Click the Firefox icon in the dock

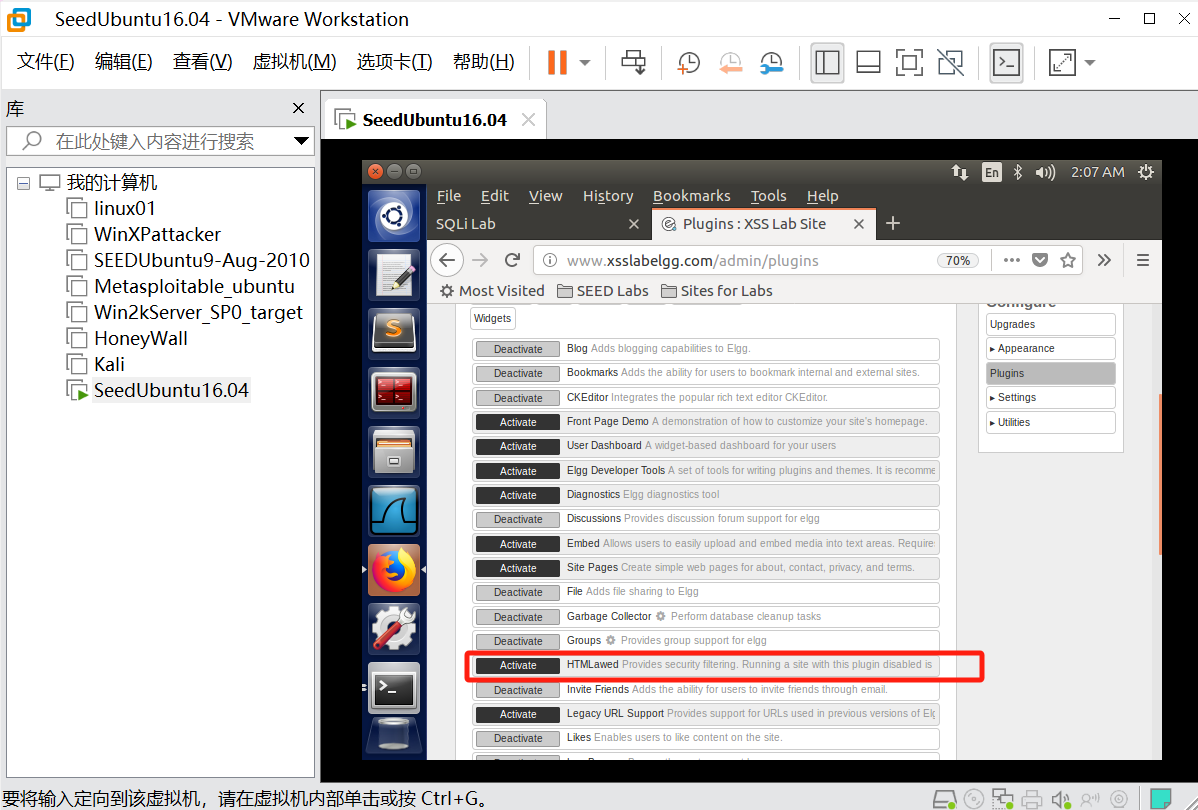394,569
